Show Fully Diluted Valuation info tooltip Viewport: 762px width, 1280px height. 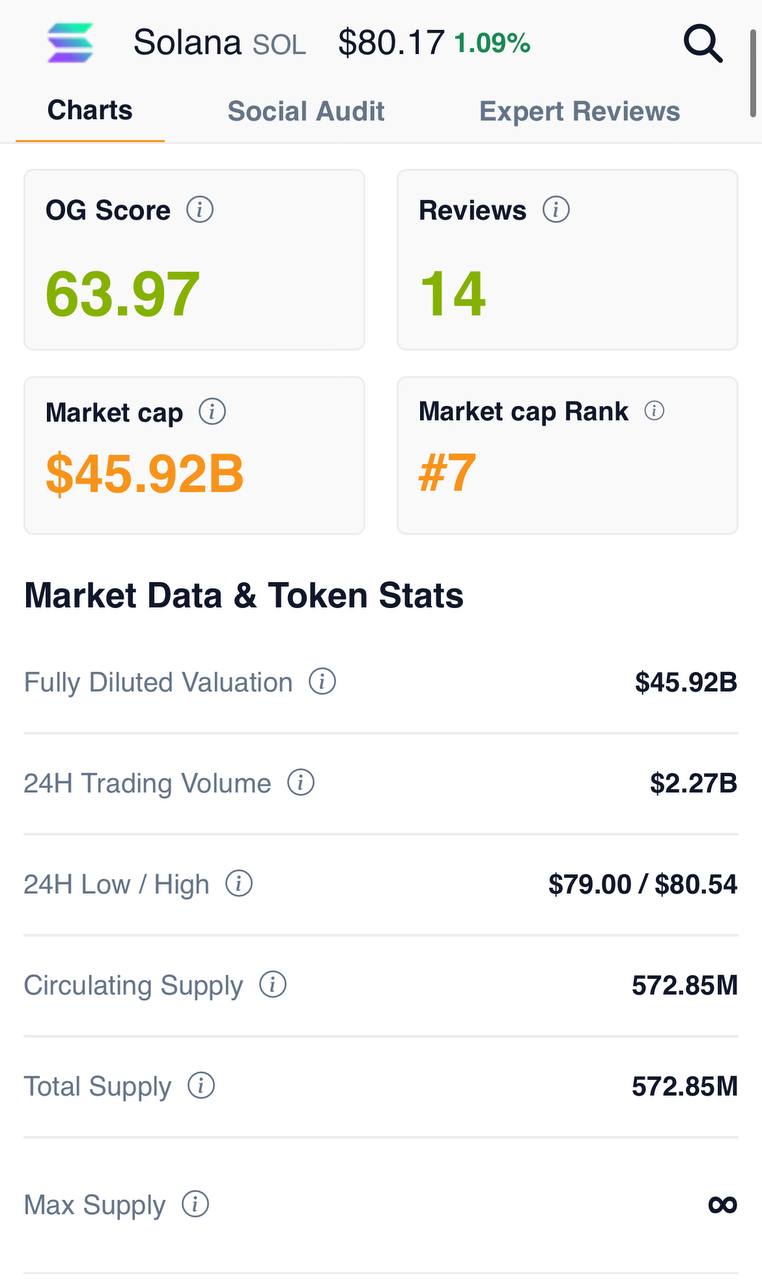click(x=322, y=682)
